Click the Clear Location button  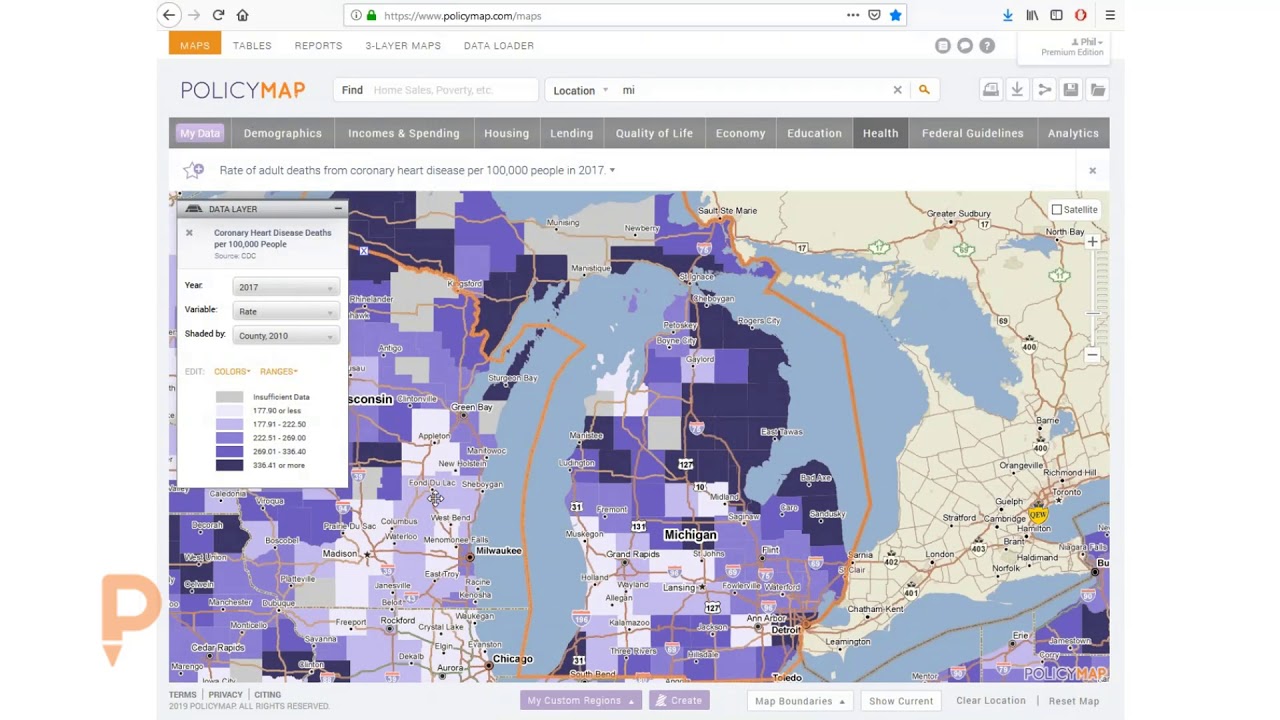tap(991, 701)
